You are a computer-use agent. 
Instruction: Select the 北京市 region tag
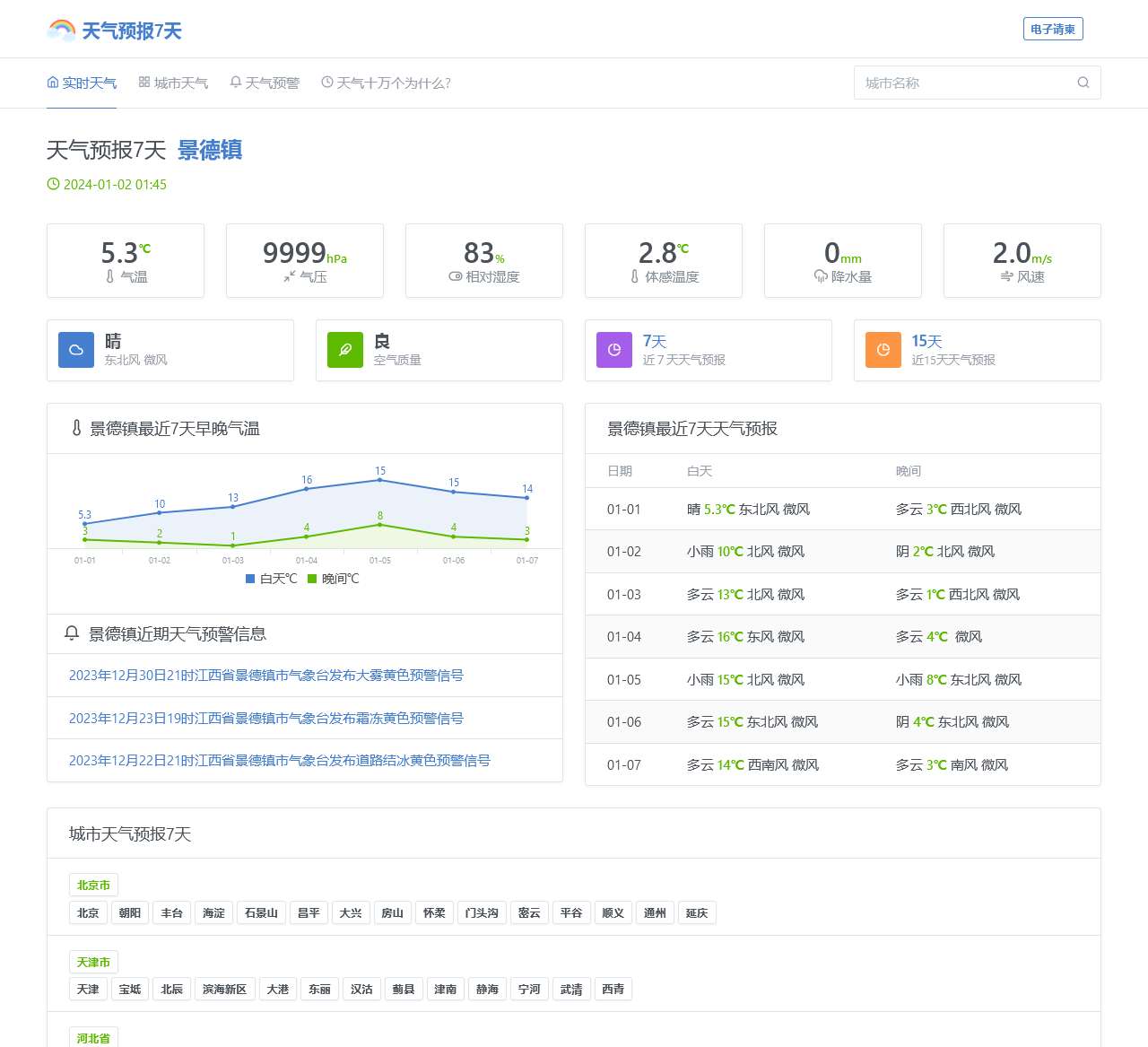pyautogui.click(x=93, y=885)
